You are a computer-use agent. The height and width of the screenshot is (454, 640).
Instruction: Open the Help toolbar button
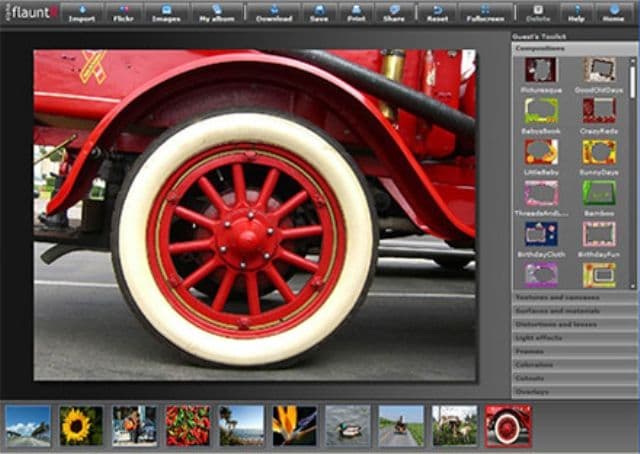pyautogui.click(x=576, y=13)
